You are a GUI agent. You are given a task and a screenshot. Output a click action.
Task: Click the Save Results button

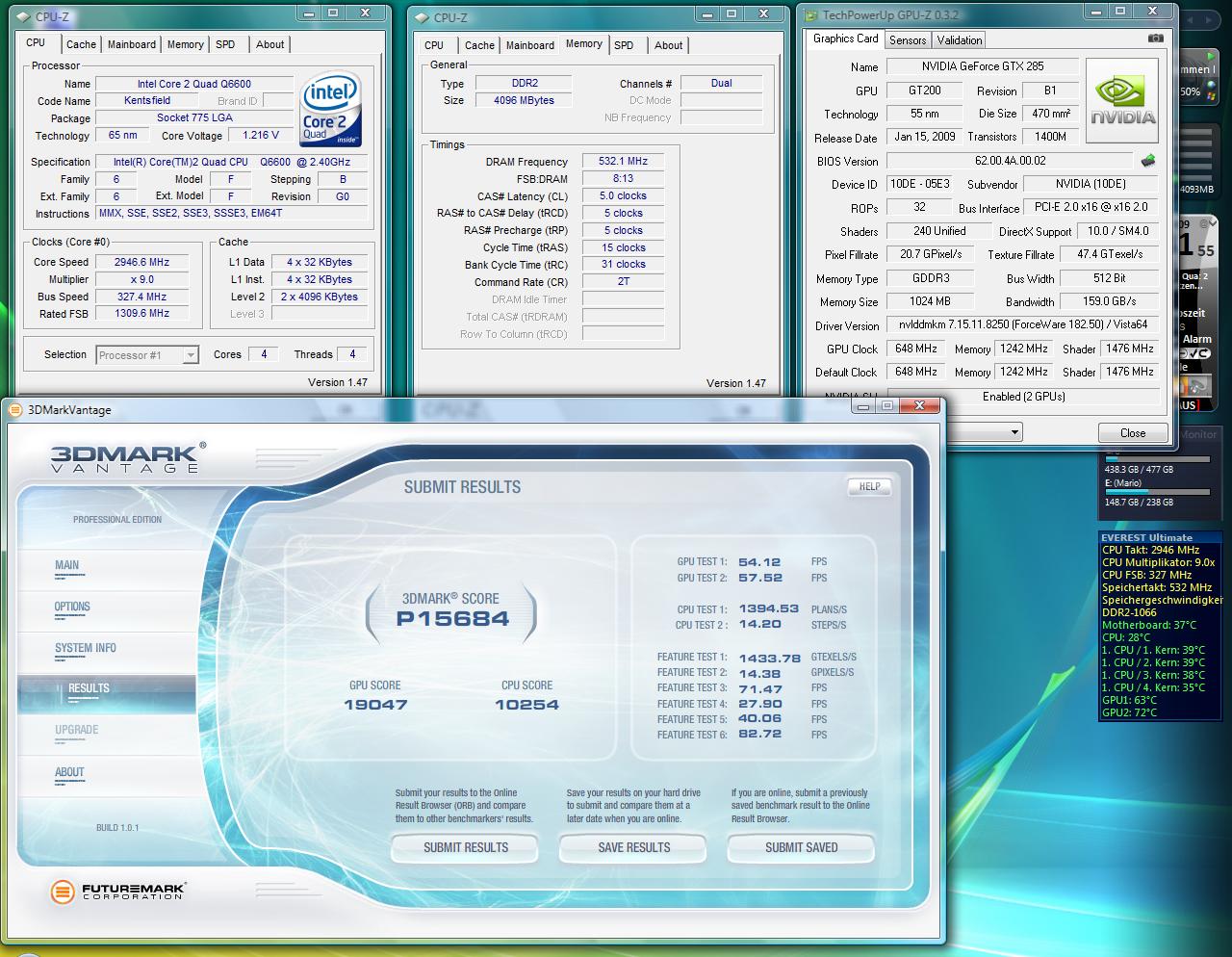tap(633, 847)
